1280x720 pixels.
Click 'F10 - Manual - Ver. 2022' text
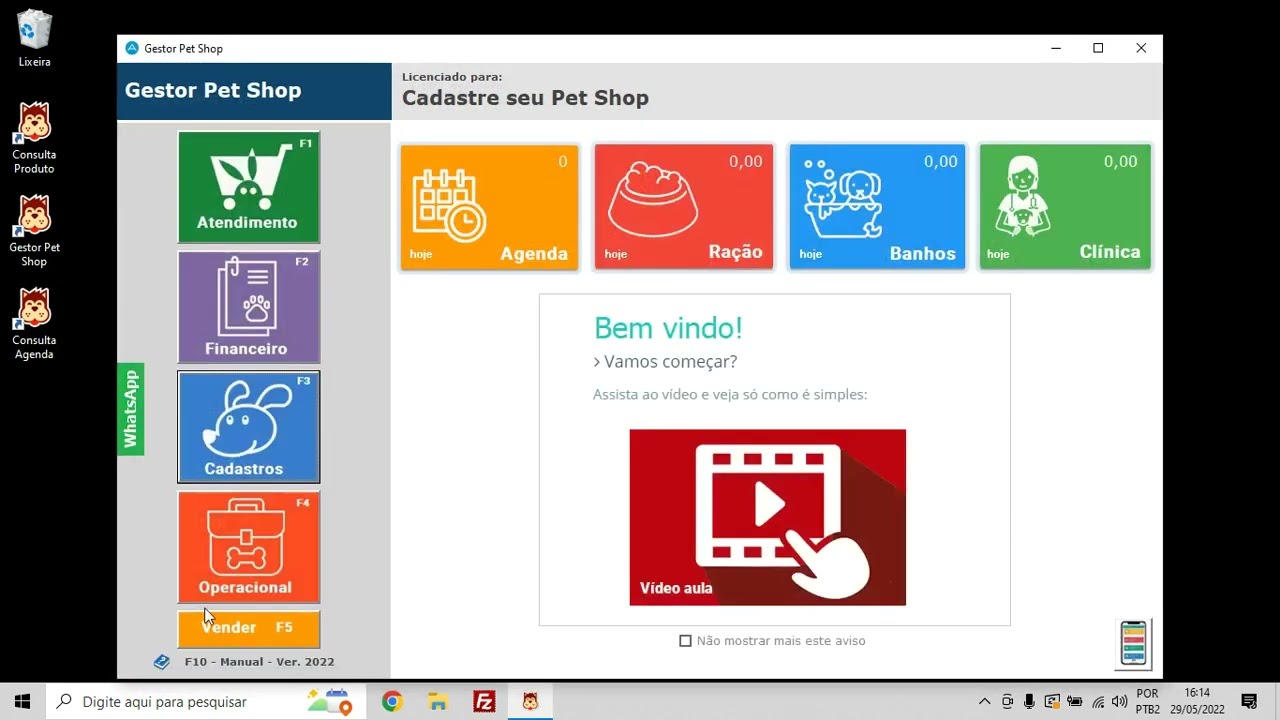[x=260, y=662]
